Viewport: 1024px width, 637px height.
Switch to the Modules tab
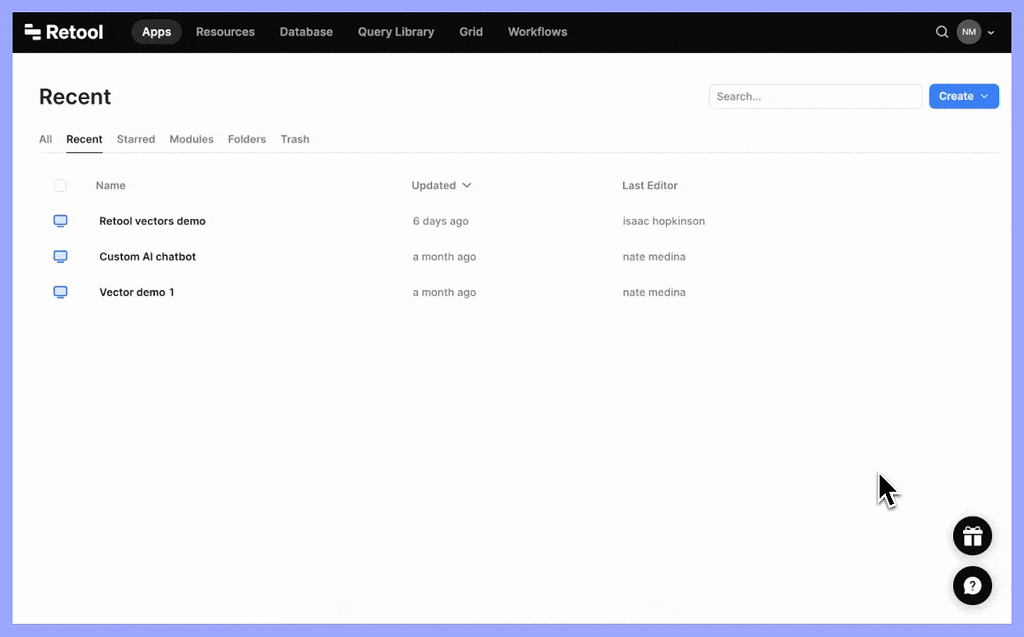(x=191, y=139)
